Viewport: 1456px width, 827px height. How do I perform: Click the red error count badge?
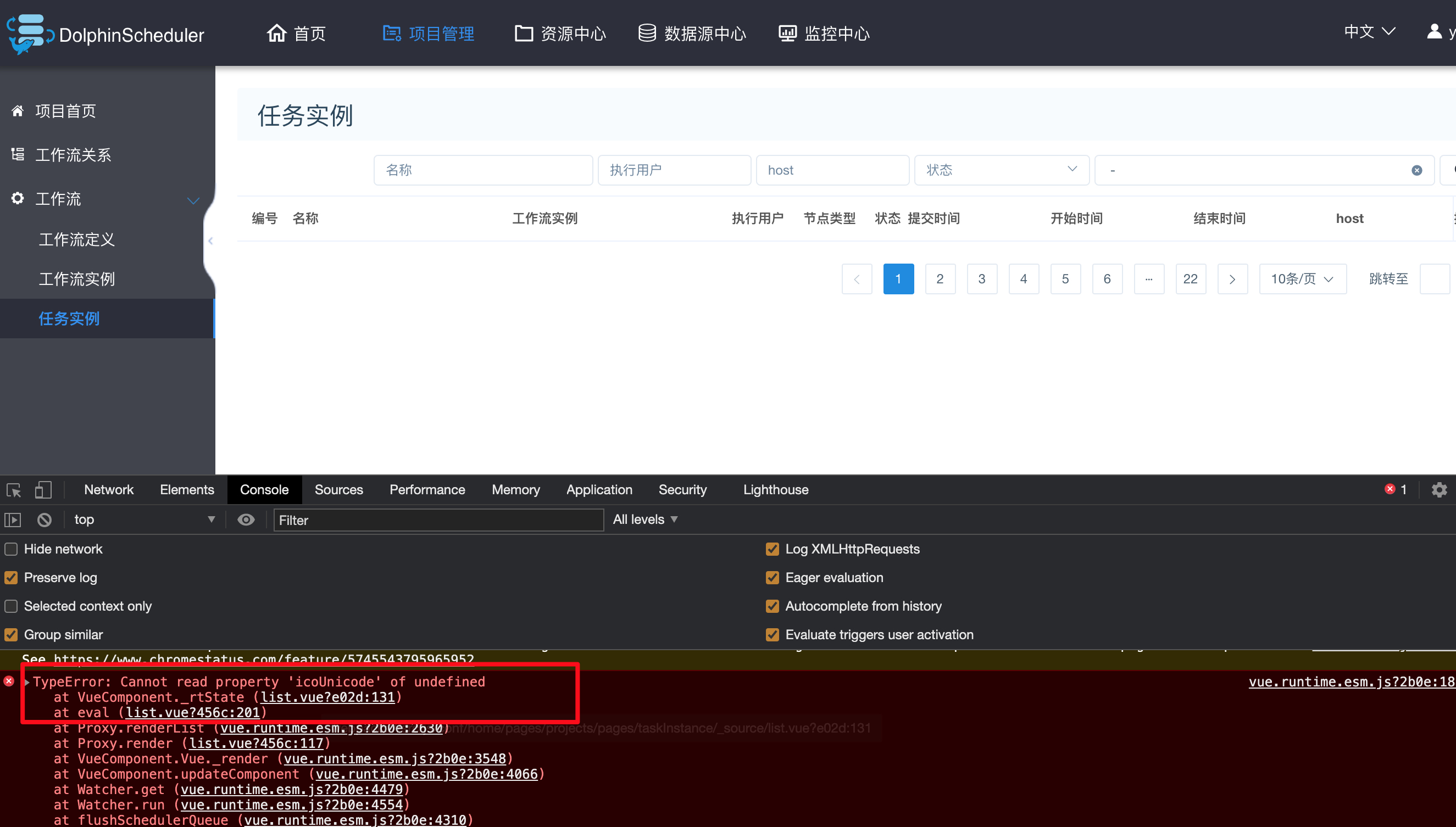[x=1395, y=490]
